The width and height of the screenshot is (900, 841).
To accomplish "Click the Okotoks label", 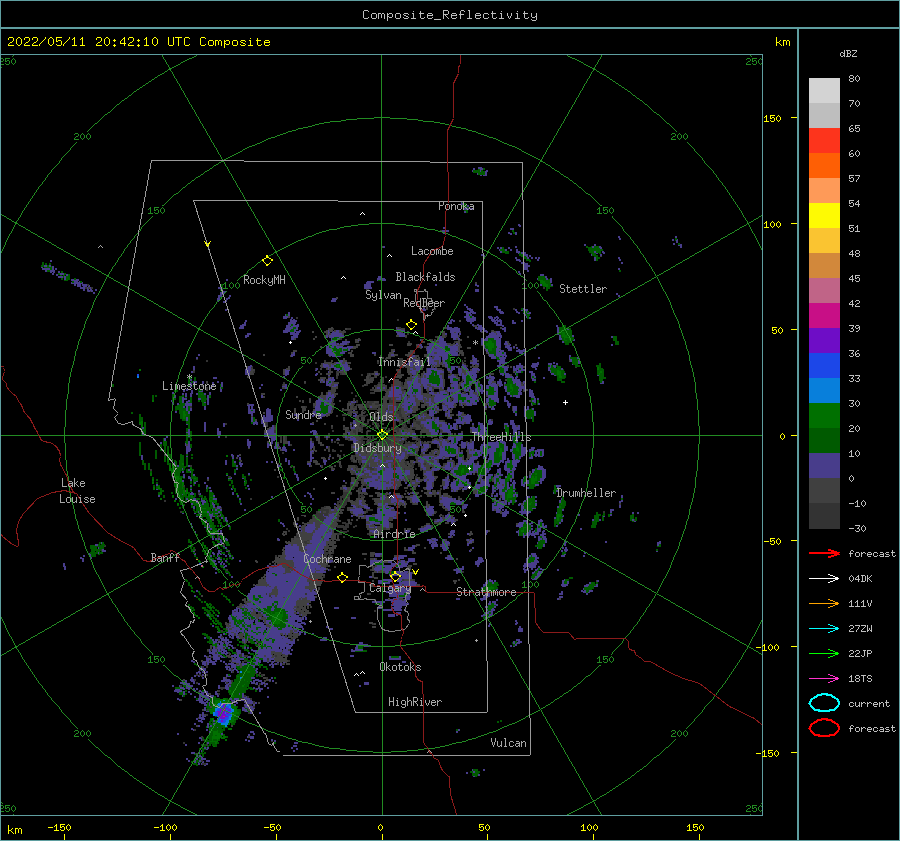I will pos(400,667).
